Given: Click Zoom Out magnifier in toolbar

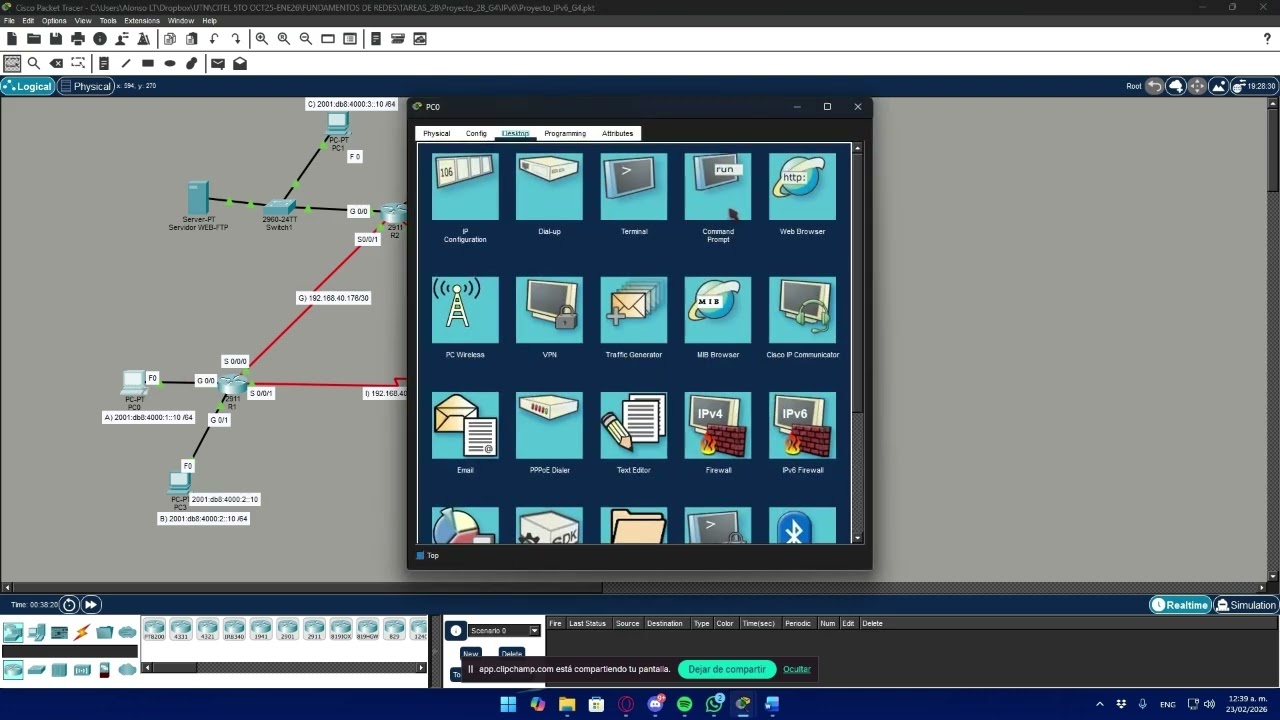Looking at the screenshot, I should [306, 39].
